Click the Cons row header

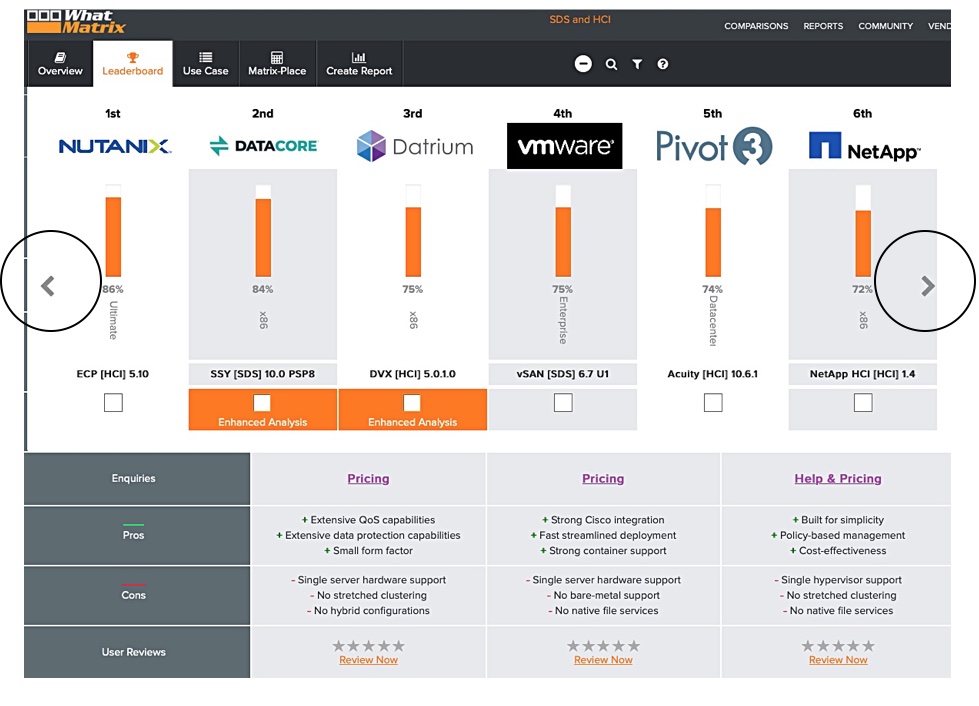[x=137, y=596]
